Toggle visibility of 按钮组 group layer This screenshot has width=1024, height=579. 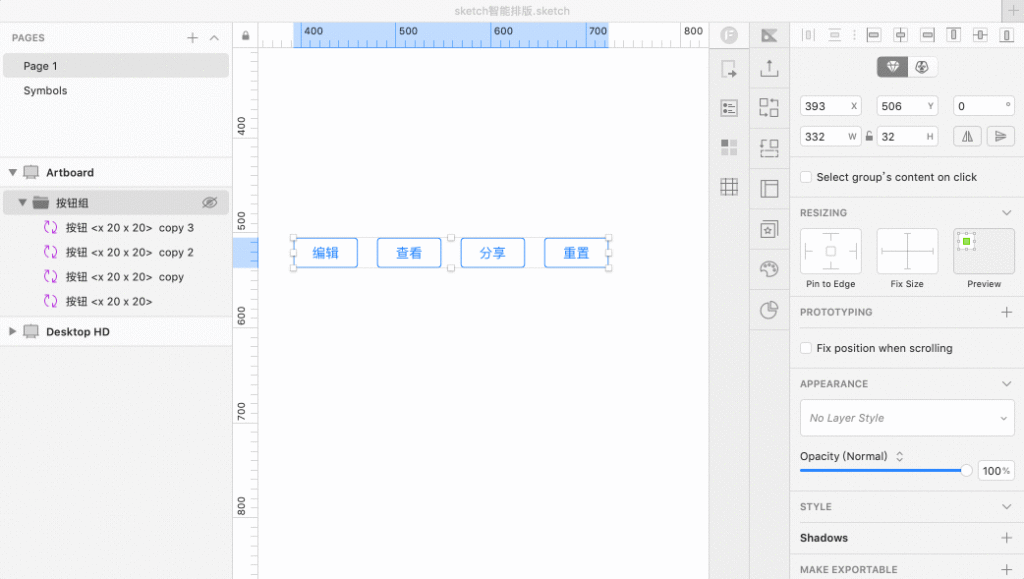click(x=210, y=202)
